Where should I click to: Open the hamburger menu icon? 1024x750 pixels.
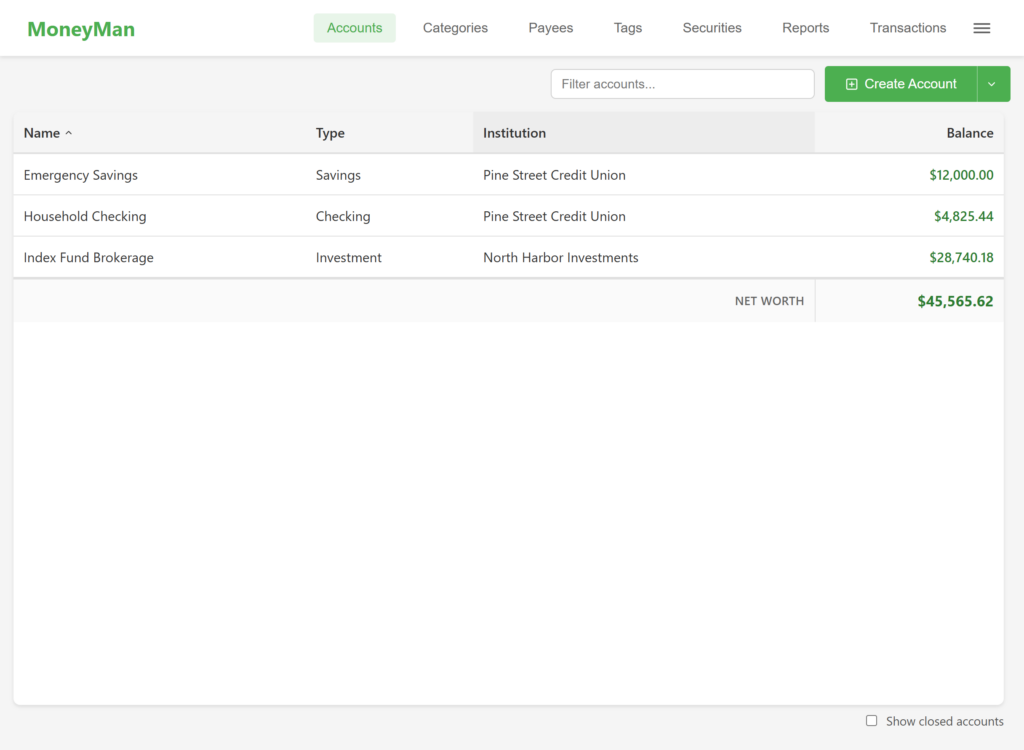tap(981, 28)
